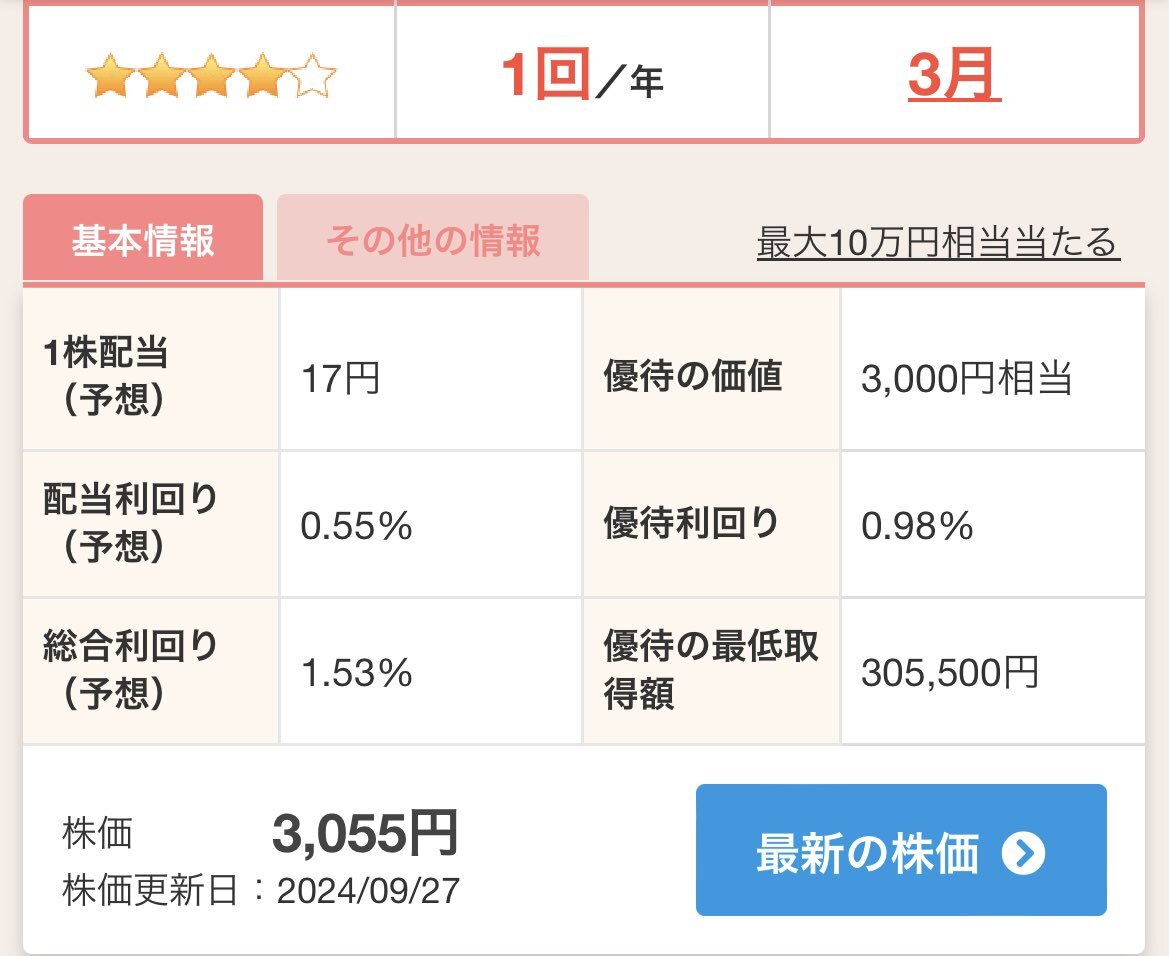The width and height of the screenshot is (1169, 956).
Task: Switch to the その他の情報 tab
Action: coord(434,238)
